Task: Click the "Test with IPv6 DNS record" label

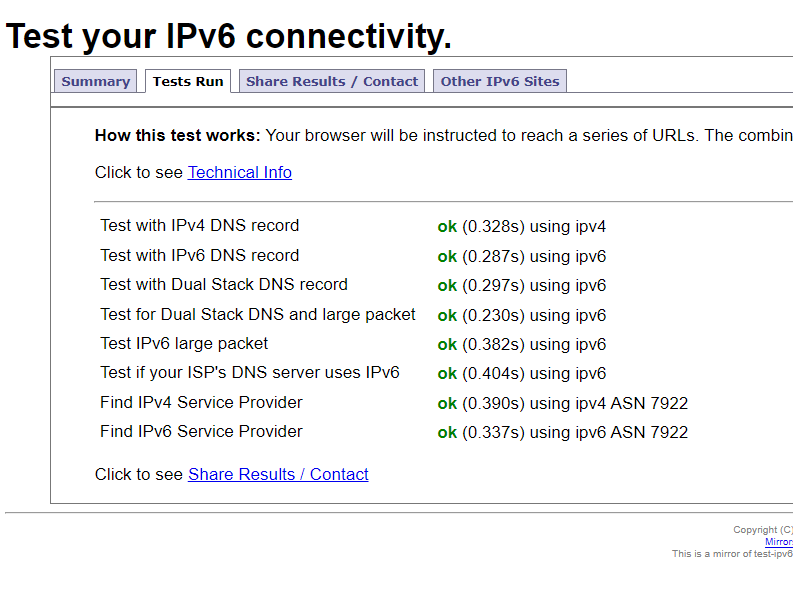Action: pyautogui.click(x=200, y=256)
